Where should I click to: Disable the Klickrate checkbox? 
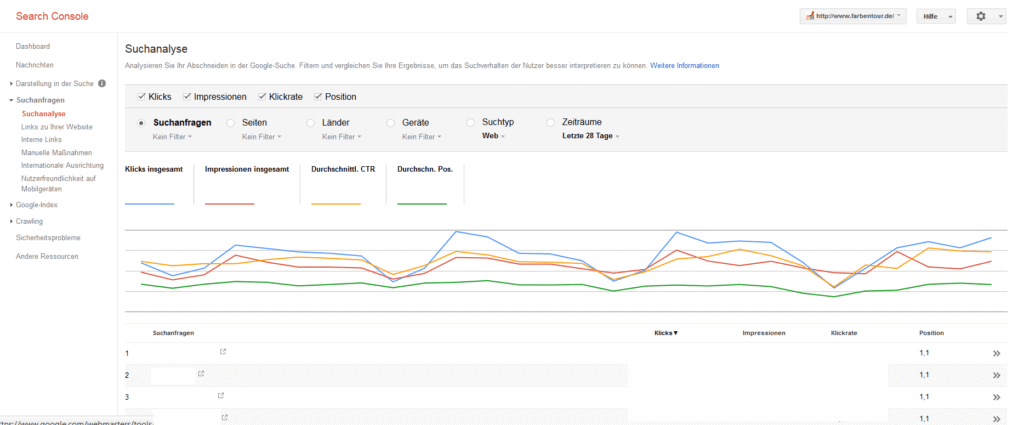coord(263,96)
